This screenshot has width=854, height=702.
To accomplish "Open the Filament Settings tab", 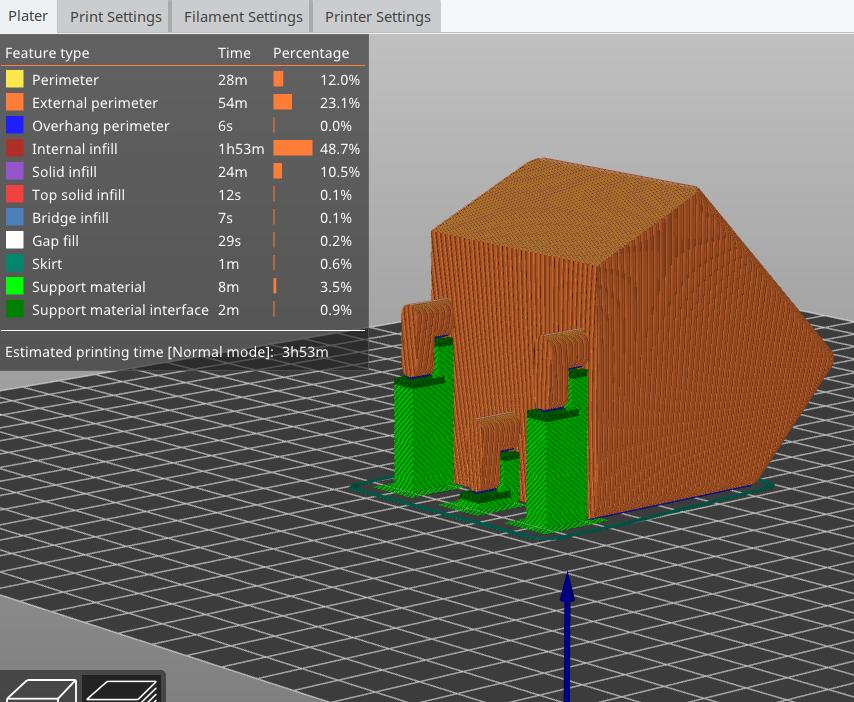I will tap(243, 17).
